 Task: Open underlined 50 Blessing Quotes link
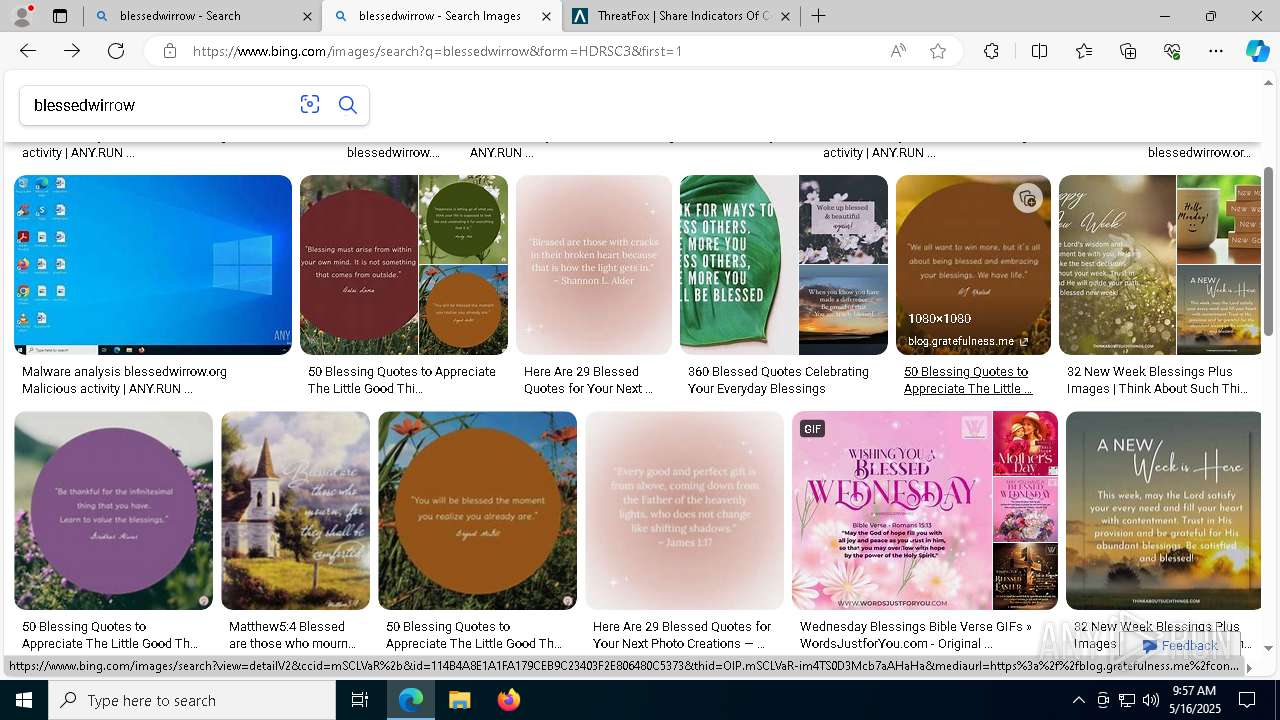(968, 380)
